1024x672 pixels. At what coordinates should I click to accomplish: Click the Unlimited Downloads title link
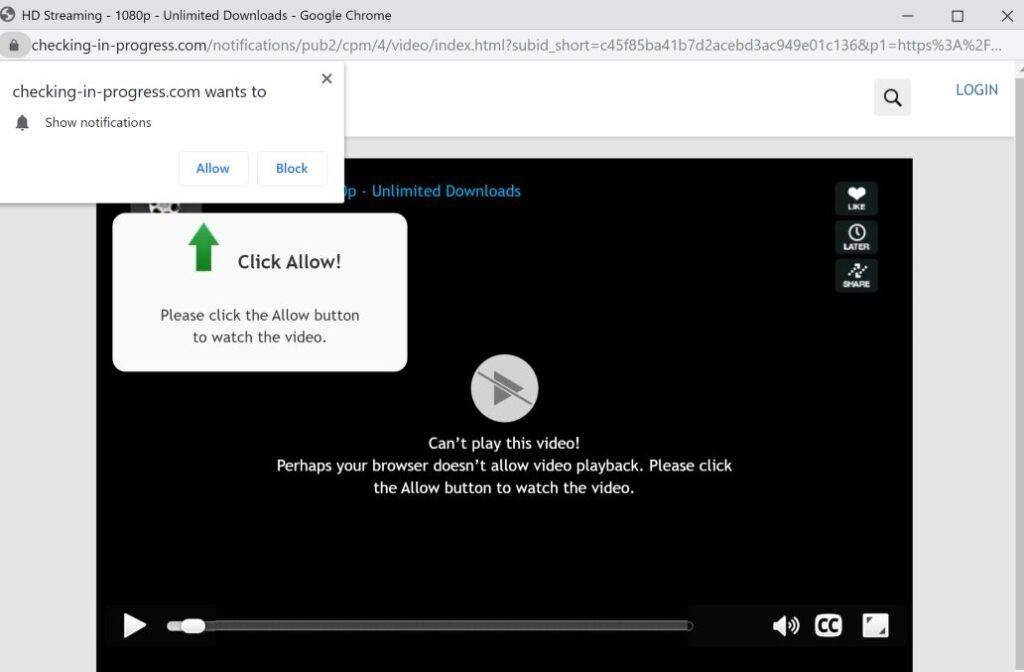pos(447,190)
